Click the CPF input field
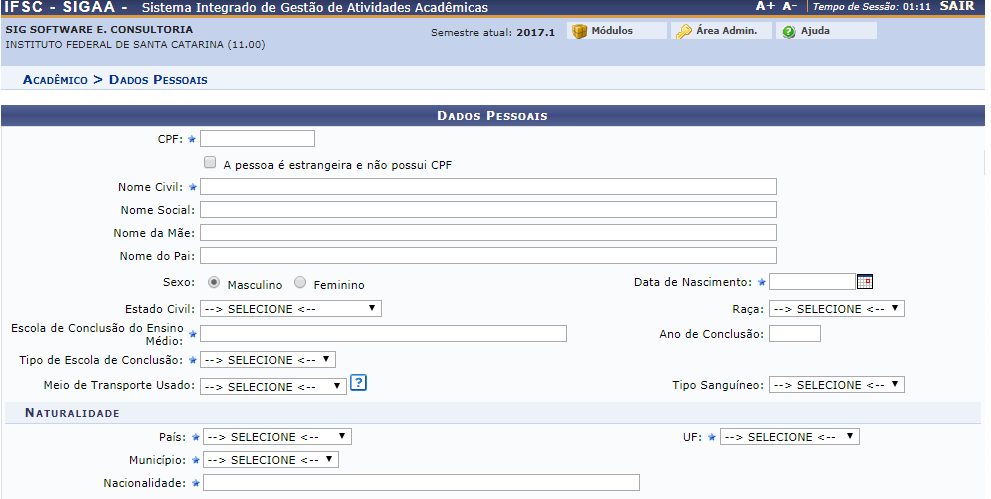 pyautogui.click(x=258, y=139)
